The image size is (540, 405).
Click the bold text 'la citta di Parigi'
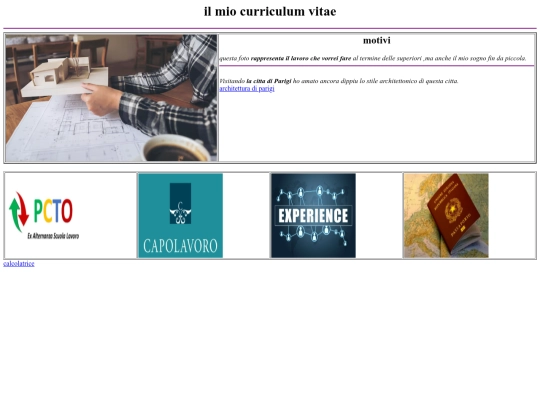click(x=269, y=81)
